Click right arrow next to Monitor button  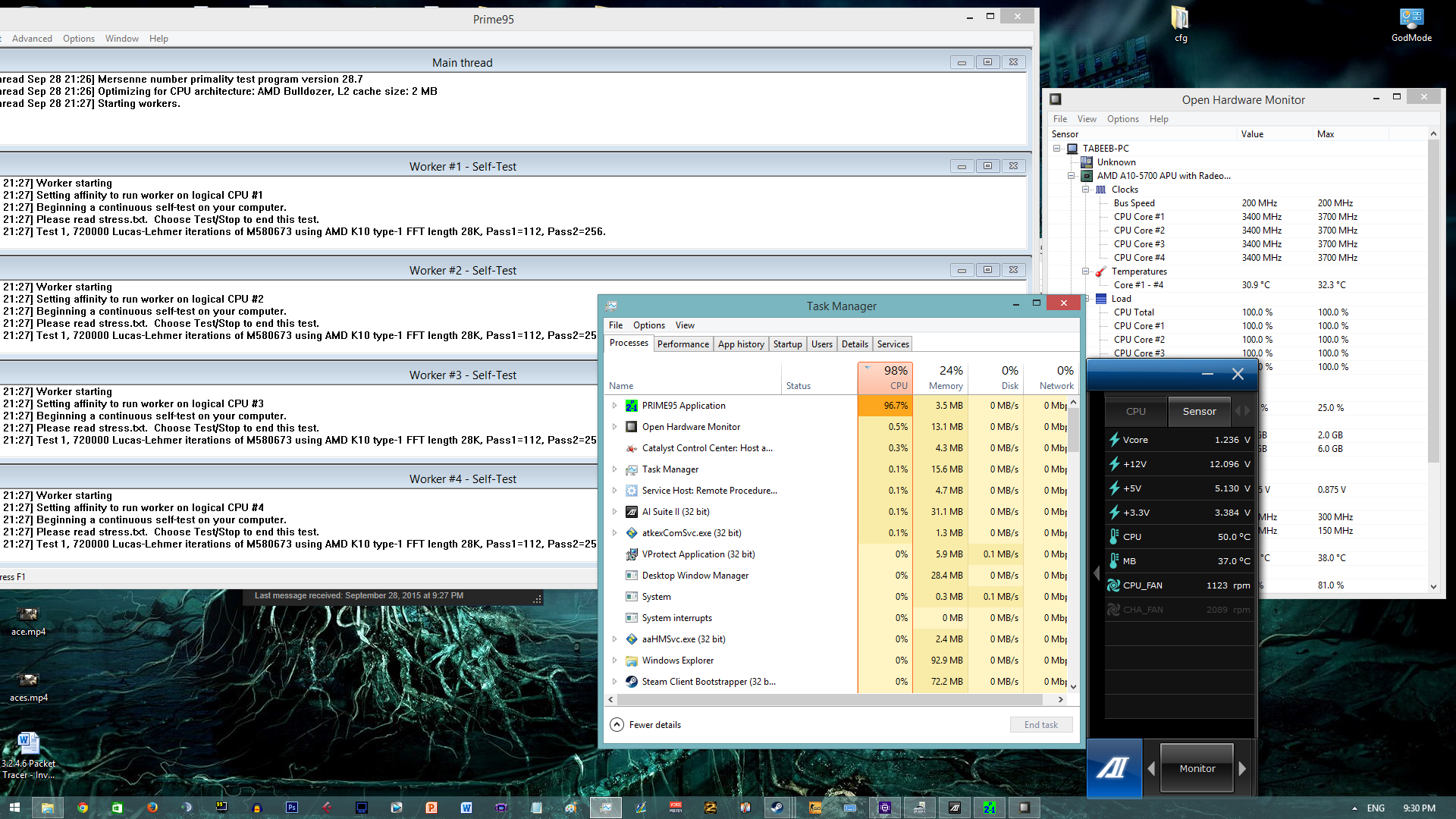tap(1242, 768)
